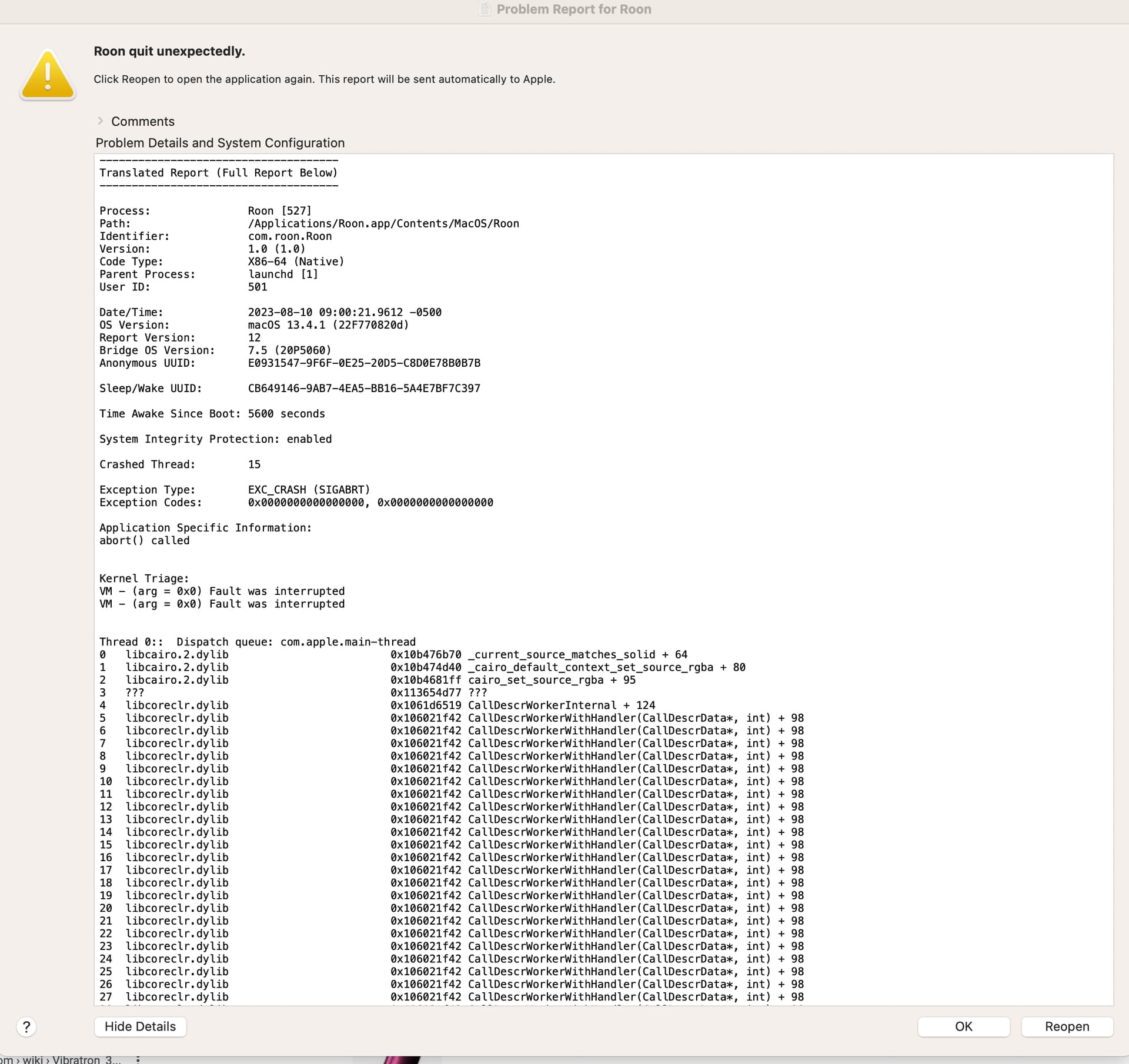Viewport: 1129px width, 1064px height.
Task: Click the Anonymous UUID value starting E0931547
Action: point(364,363)
